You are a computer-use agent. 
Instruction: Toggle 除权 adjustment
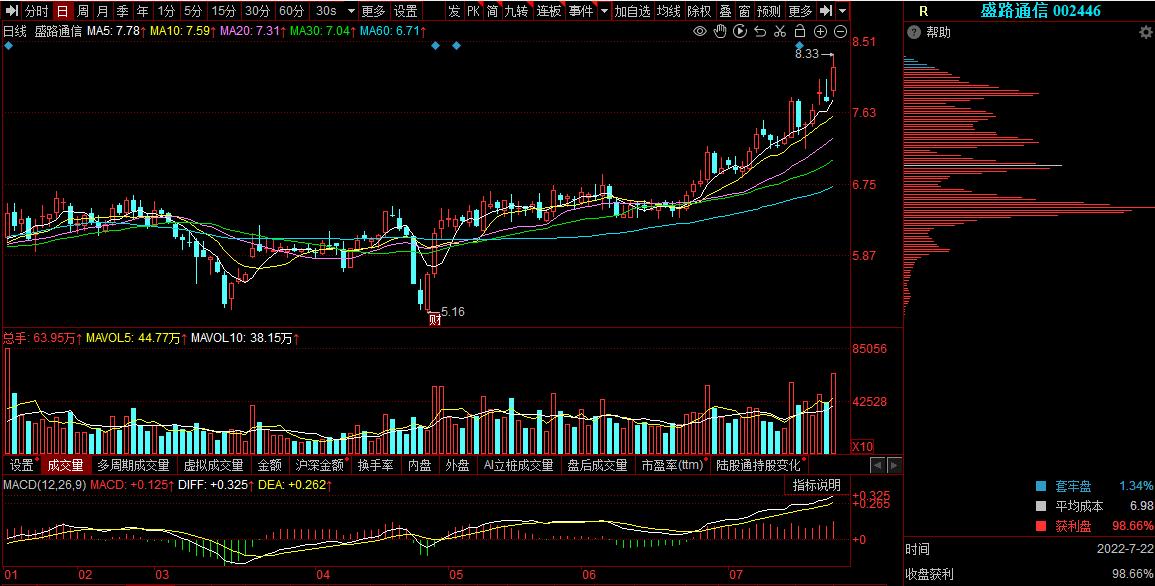pyautogui.click(x=699, y=11)
